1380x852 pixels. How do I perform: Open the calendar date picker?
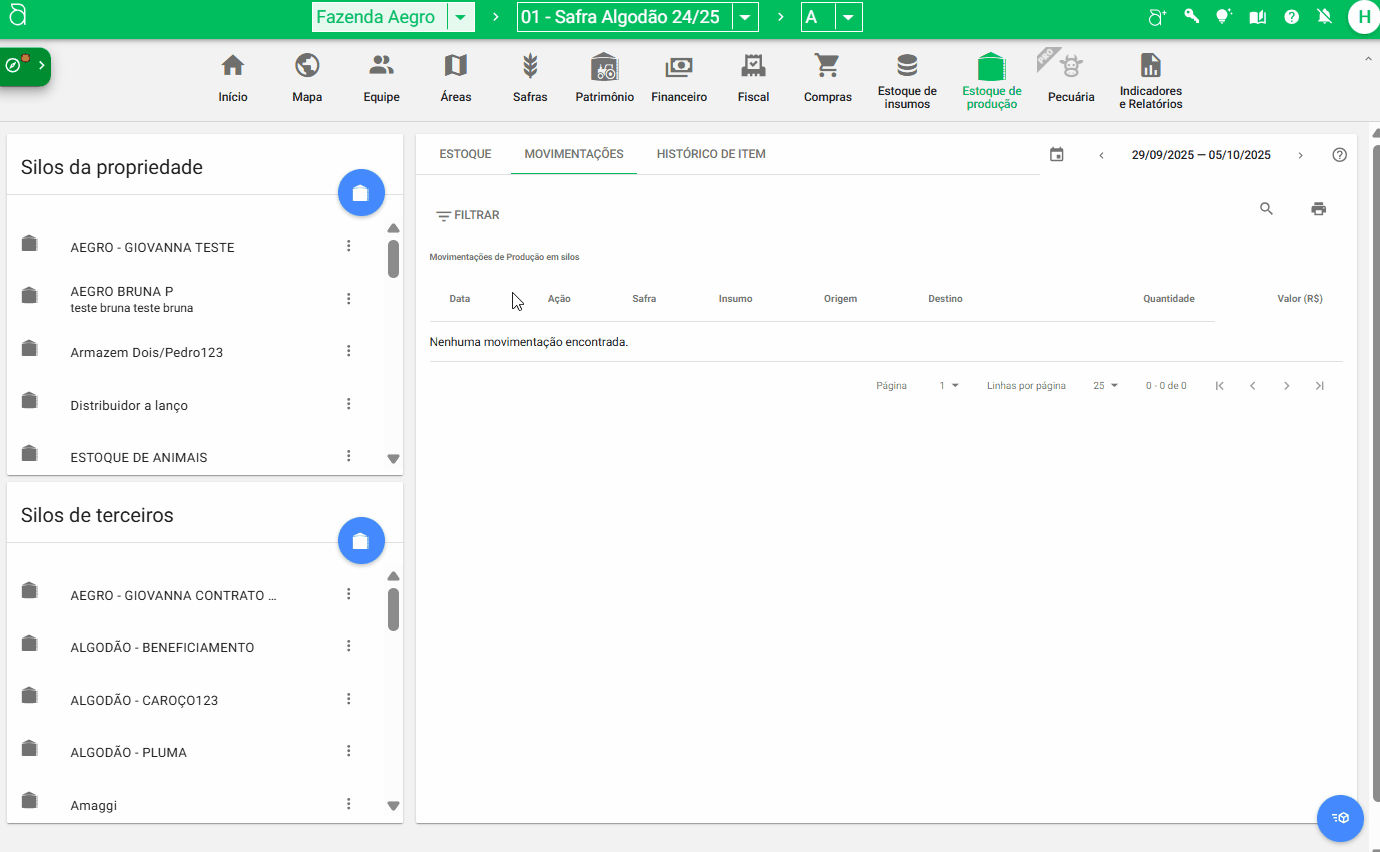pos(1056,155)
